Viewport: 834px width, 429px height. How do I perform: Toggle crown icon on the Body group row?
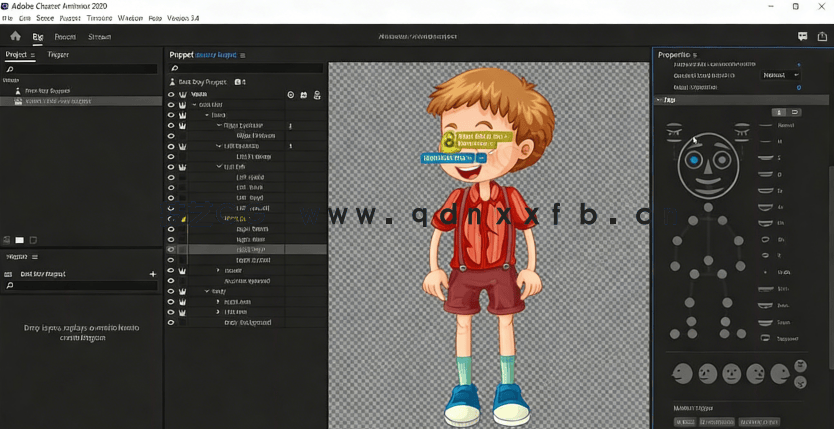(182, 291)
